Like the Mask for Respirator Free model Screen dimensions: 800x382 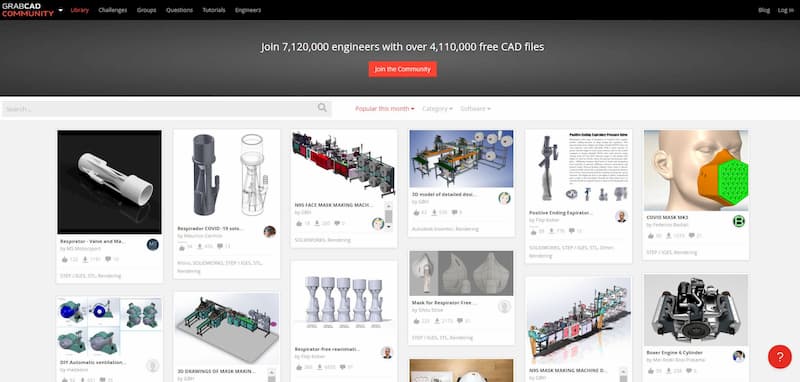[416, 321]
